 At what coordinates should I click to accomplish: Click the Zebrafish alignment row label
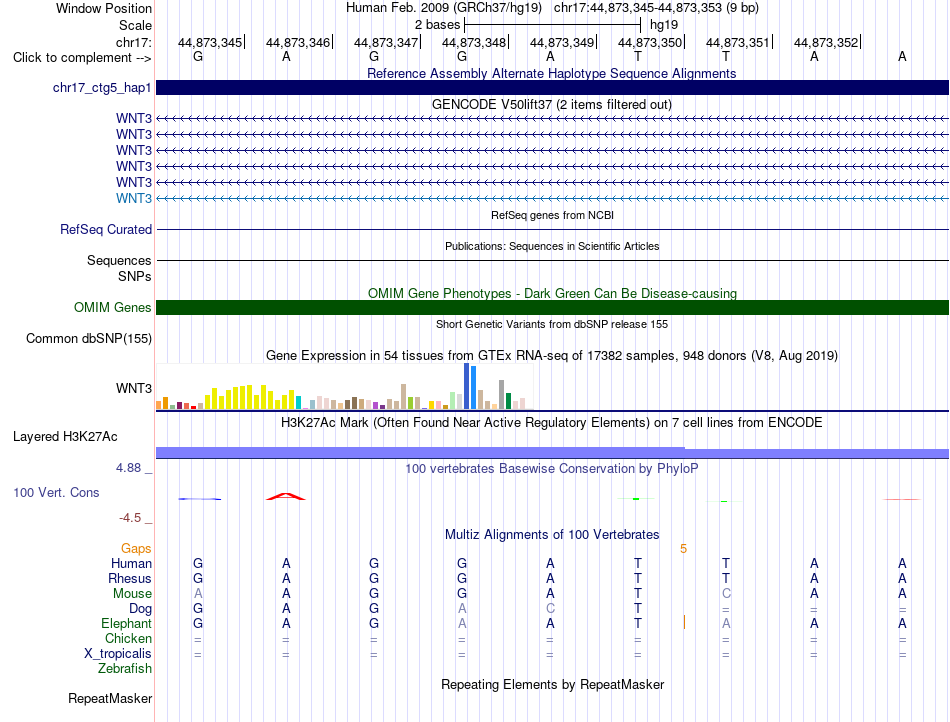(x=125, y=669)
